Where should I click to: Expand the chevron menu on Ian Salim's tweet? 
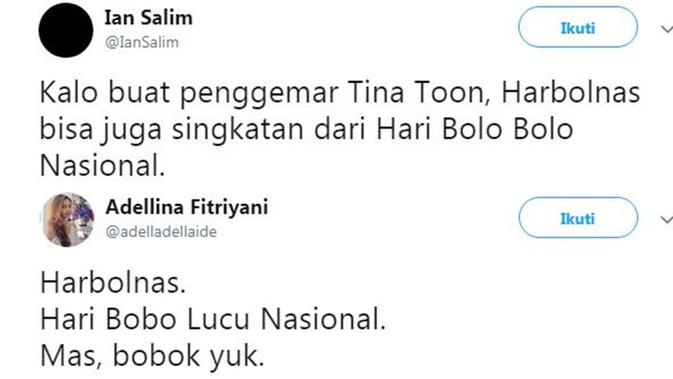pyautogui.click(x=667, y=29)
